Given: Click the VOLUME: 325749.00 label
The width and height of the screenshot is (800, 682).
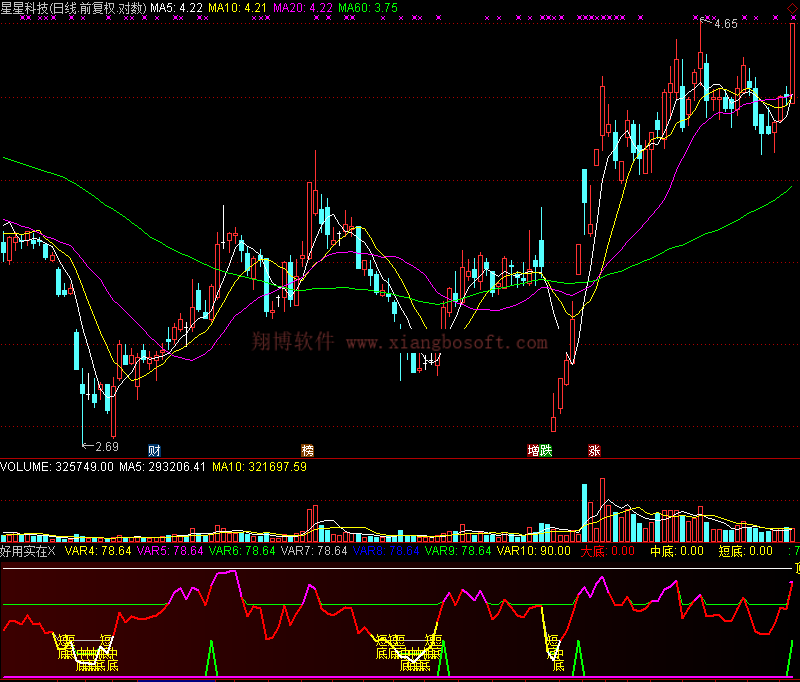Looking at the screenshot, I should coord(57,467).
